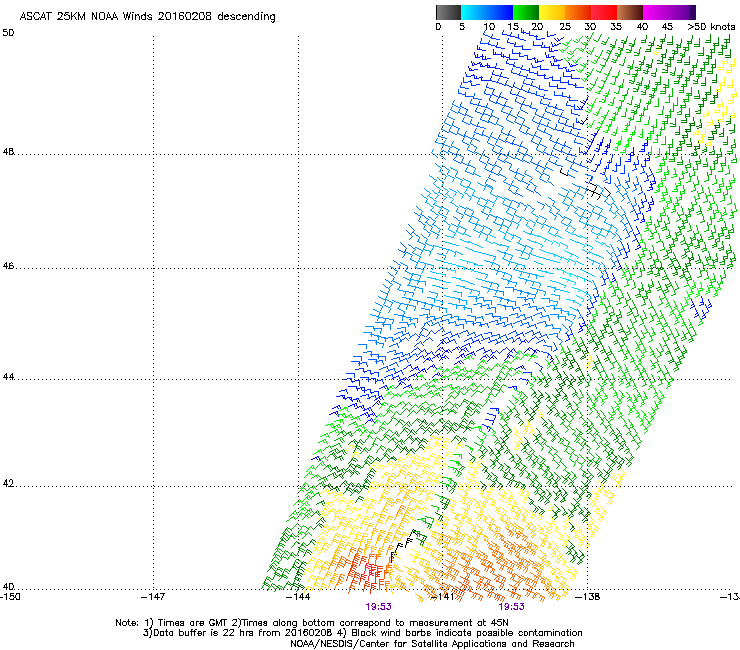Viewport: 740px width, 650px height.
Task: Click the legend tick label '25'
Action: [x=565, y=27]
